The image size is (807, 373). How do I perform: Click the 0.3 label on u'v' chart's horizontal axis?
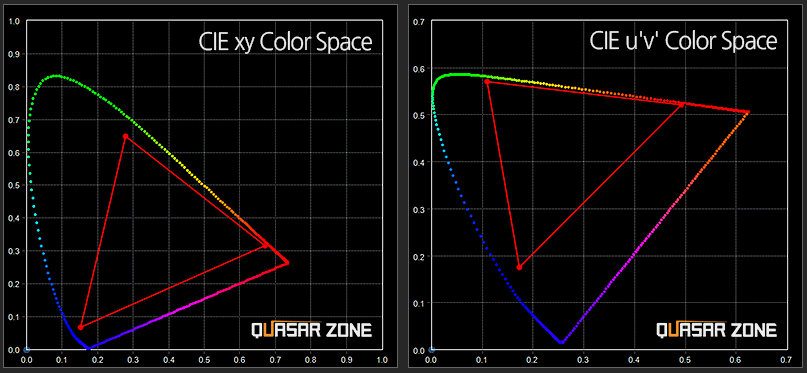point(583,358)
